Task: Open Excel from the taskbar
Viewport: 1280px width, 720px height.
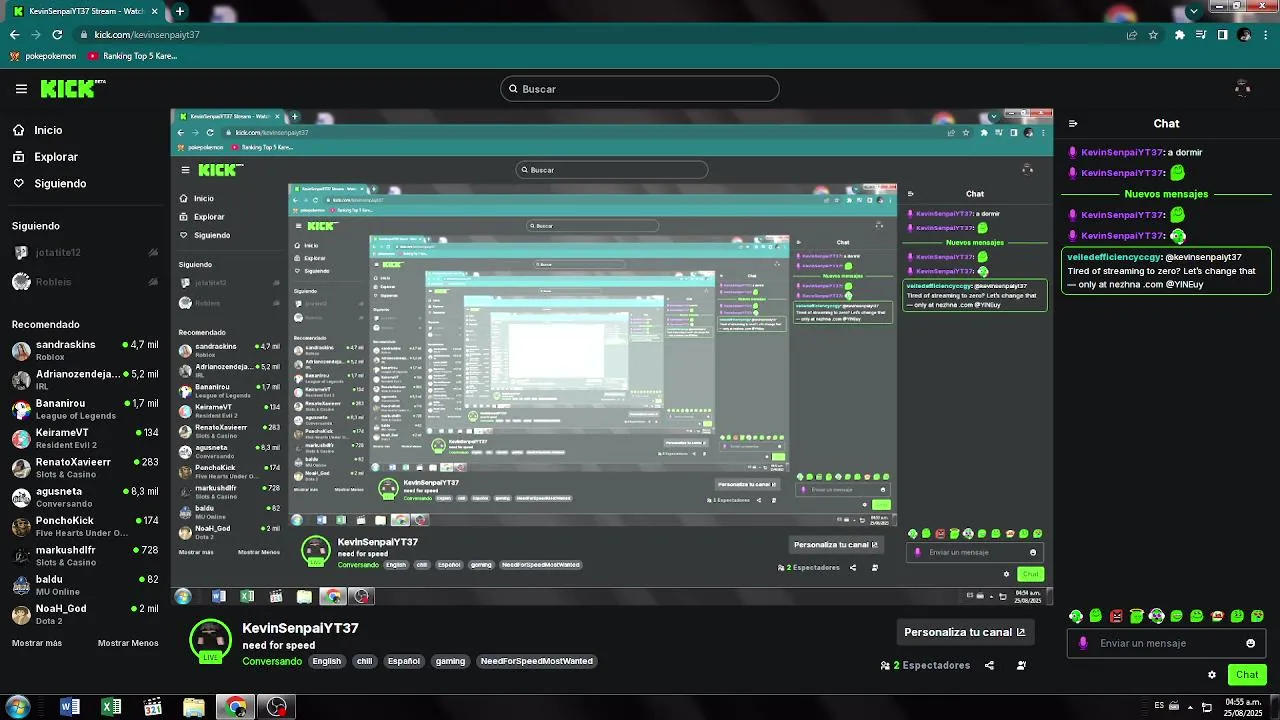Action: click(x=111, y=707)
